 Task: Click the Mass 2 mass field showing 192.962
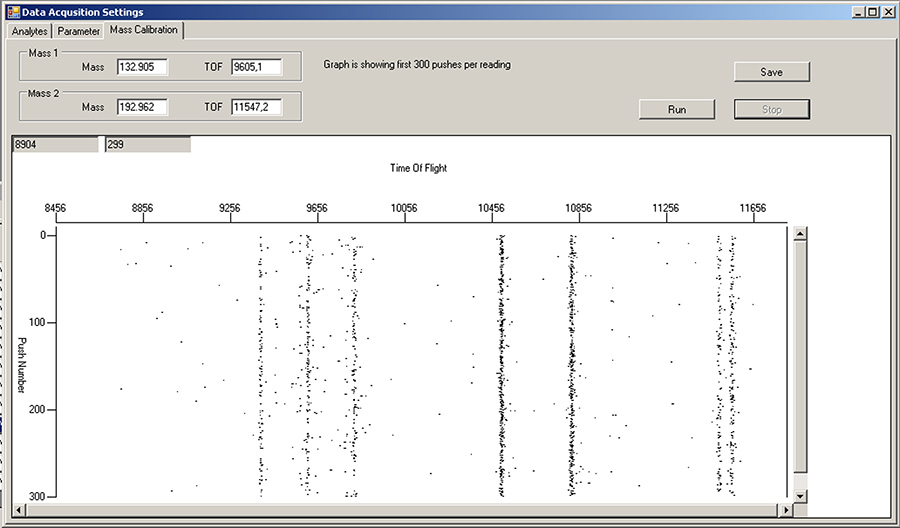pyautogui.click(x=141, y=107)
